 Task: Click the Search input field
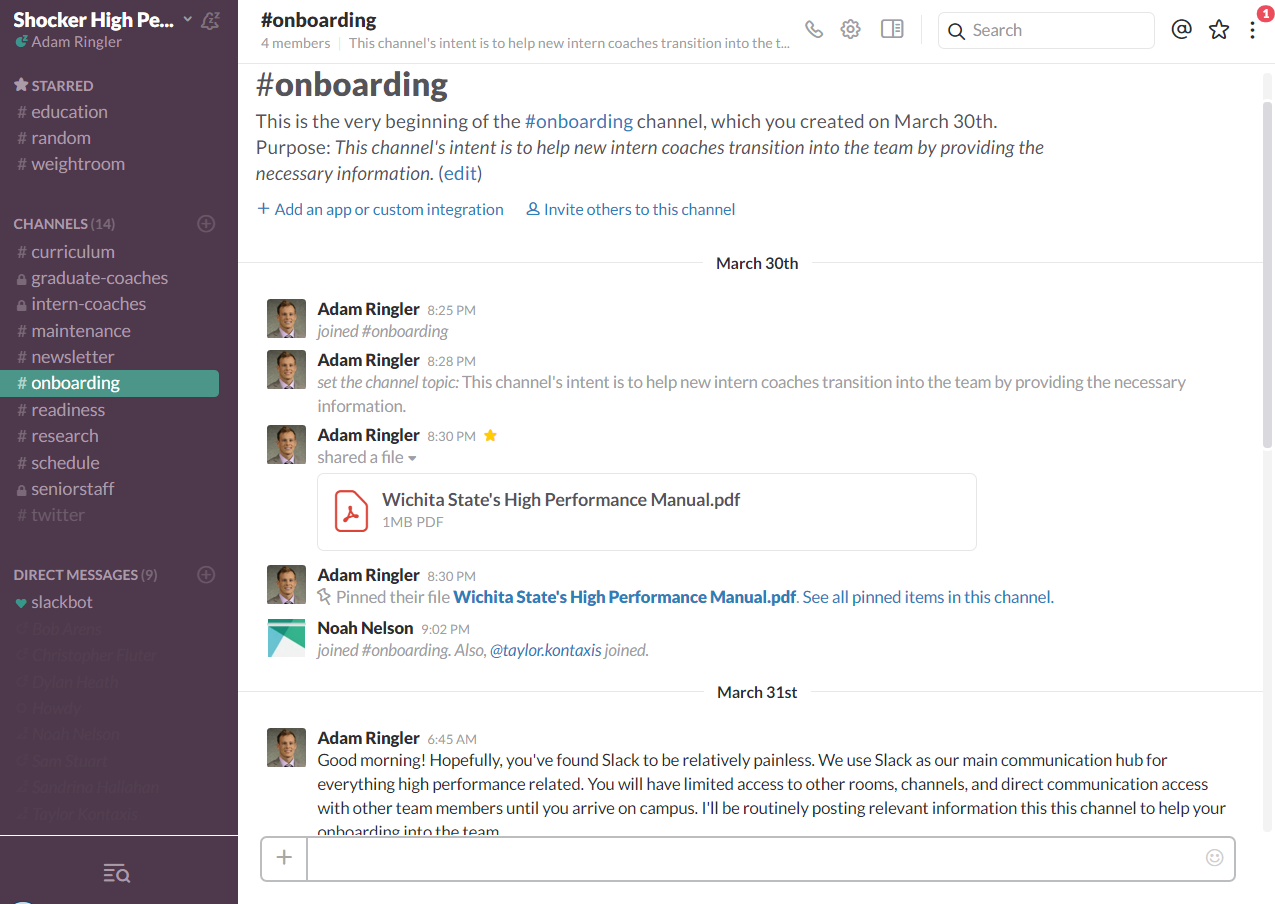coord(1046,30)
